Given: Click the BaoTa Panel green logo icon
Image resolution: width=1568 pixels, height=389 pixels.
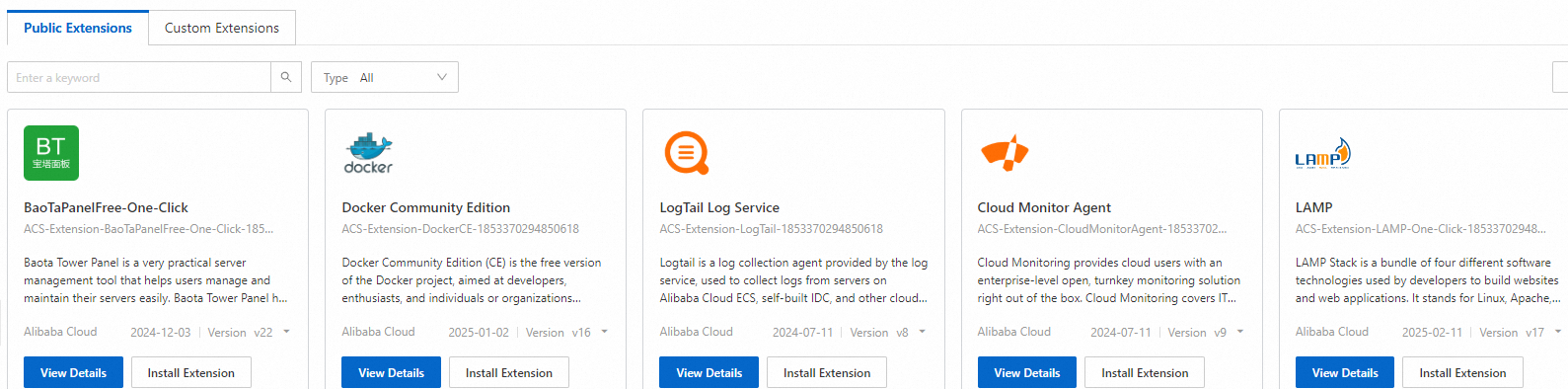Looking at the screenshot, I should click(51, 153).
